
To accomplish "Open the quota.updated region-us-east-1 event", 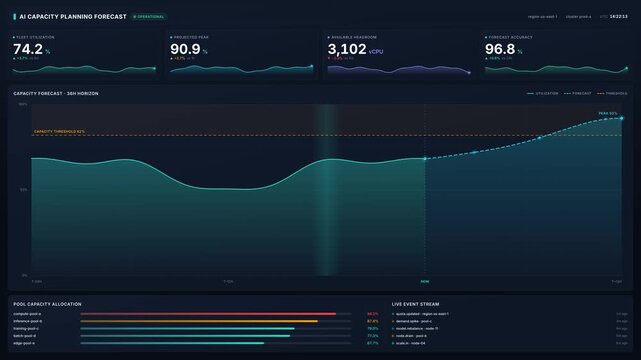I will [510, 314].
